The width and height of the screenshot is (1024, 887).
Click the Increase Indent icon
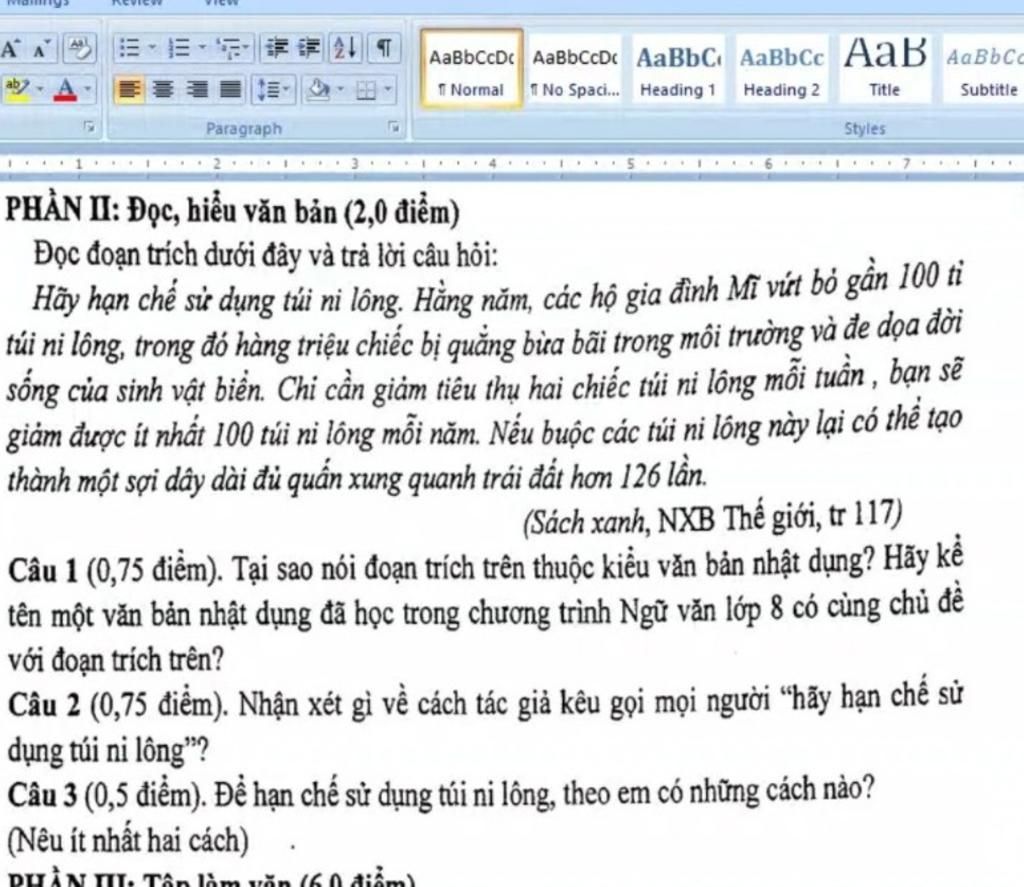(310, 48)
